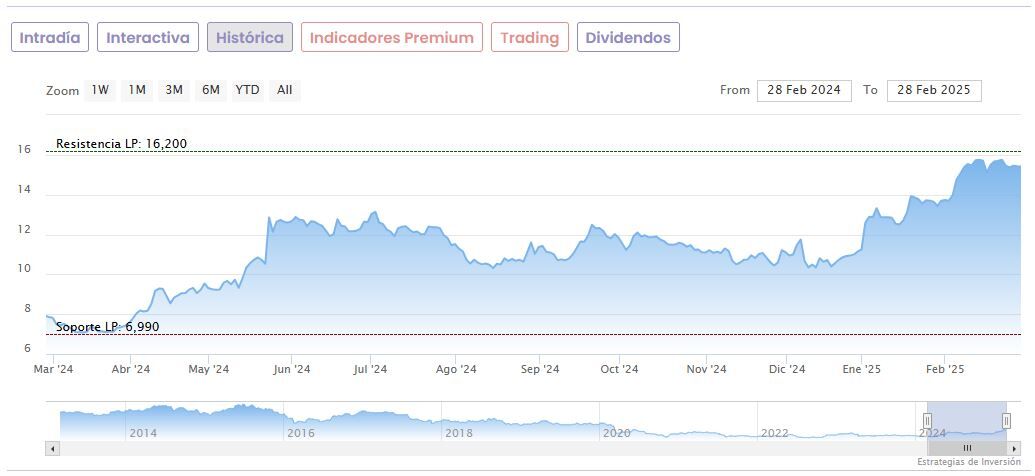
Task: Zoom the chart to 3M
Action: [x=174, y=90]
